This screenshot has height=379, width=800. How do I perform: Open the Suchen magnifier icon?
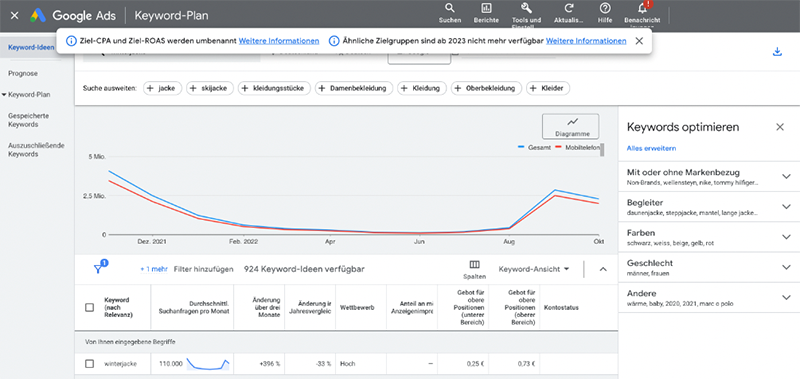tap(450, 8)
